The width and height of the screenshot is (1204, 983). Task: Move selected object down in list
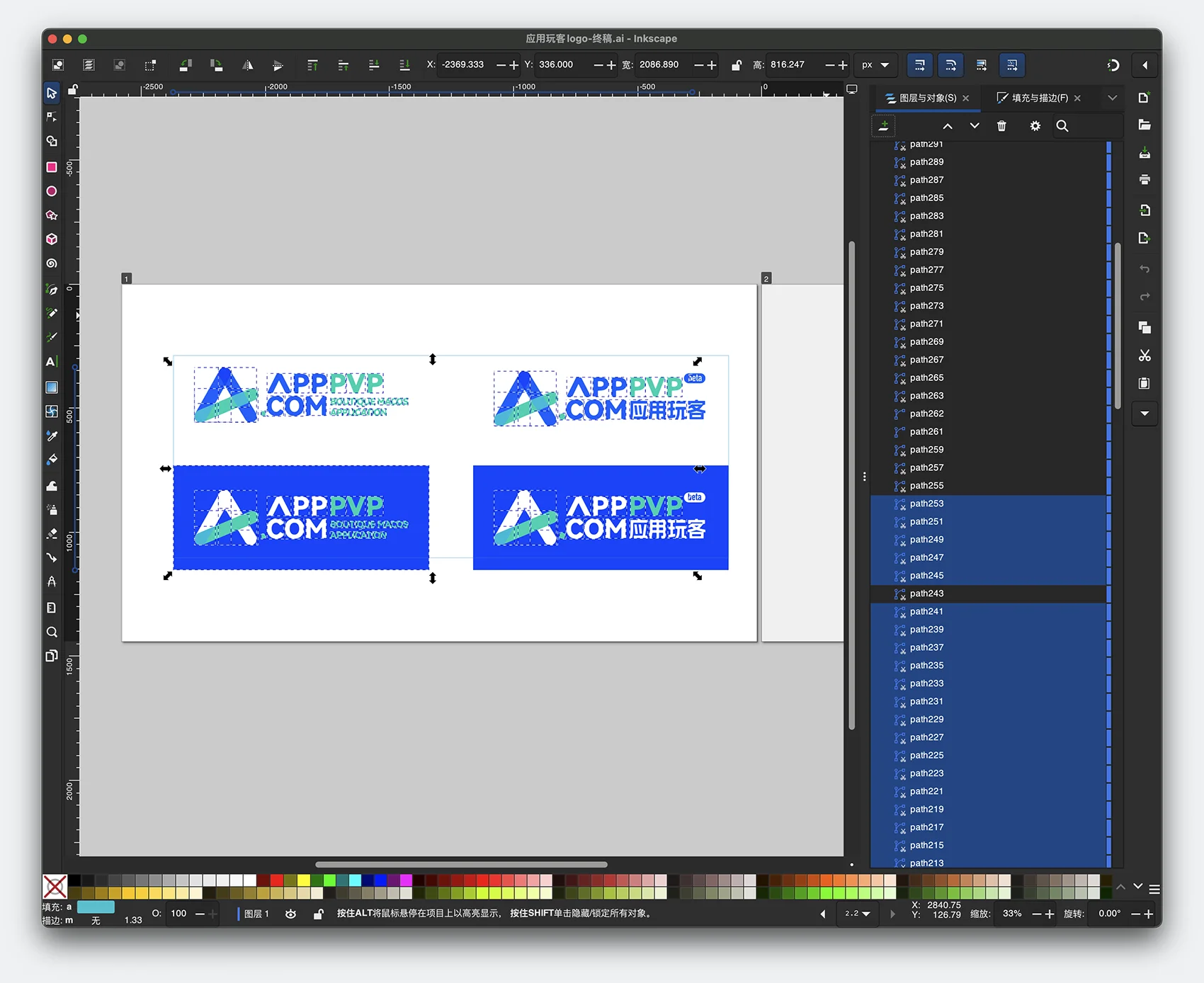pyautogui.click(x=975, y=126)
